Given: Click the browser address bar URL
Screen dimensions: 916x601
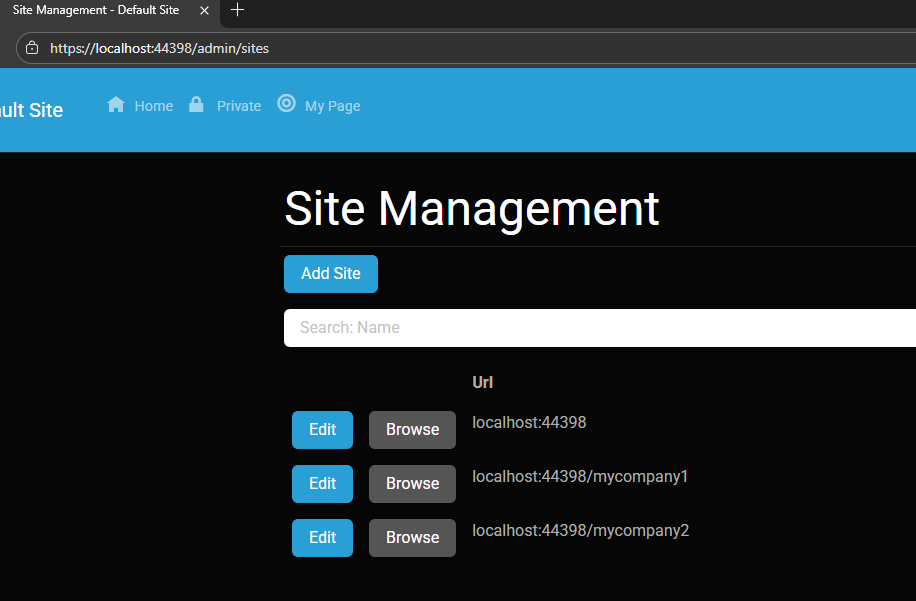Looking at the screenshot, I should coord(160,48).
